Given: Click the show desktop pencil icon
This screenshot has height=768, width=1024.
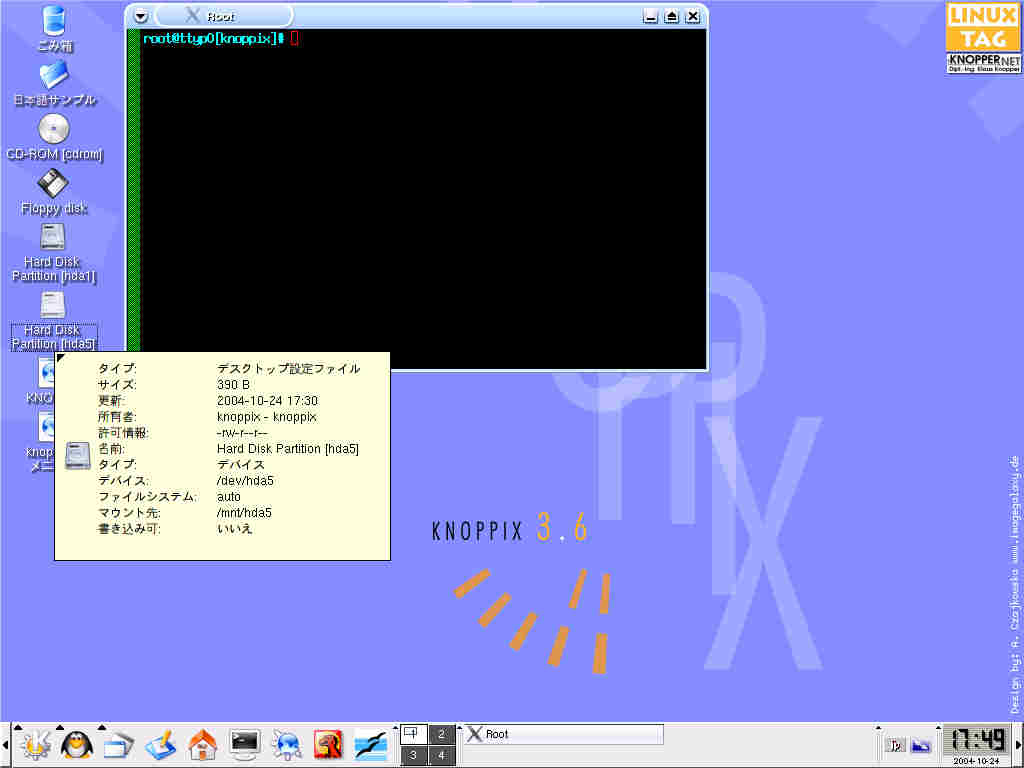Looking at the screenshot, I should [x=160, y=746].
